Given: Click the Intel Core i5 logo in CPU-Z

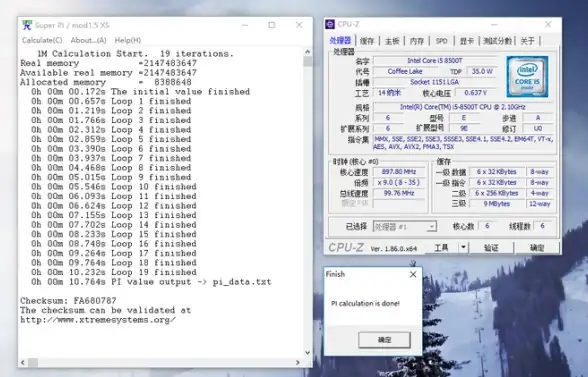Looking at the screenshot, I should click(527, 76).
